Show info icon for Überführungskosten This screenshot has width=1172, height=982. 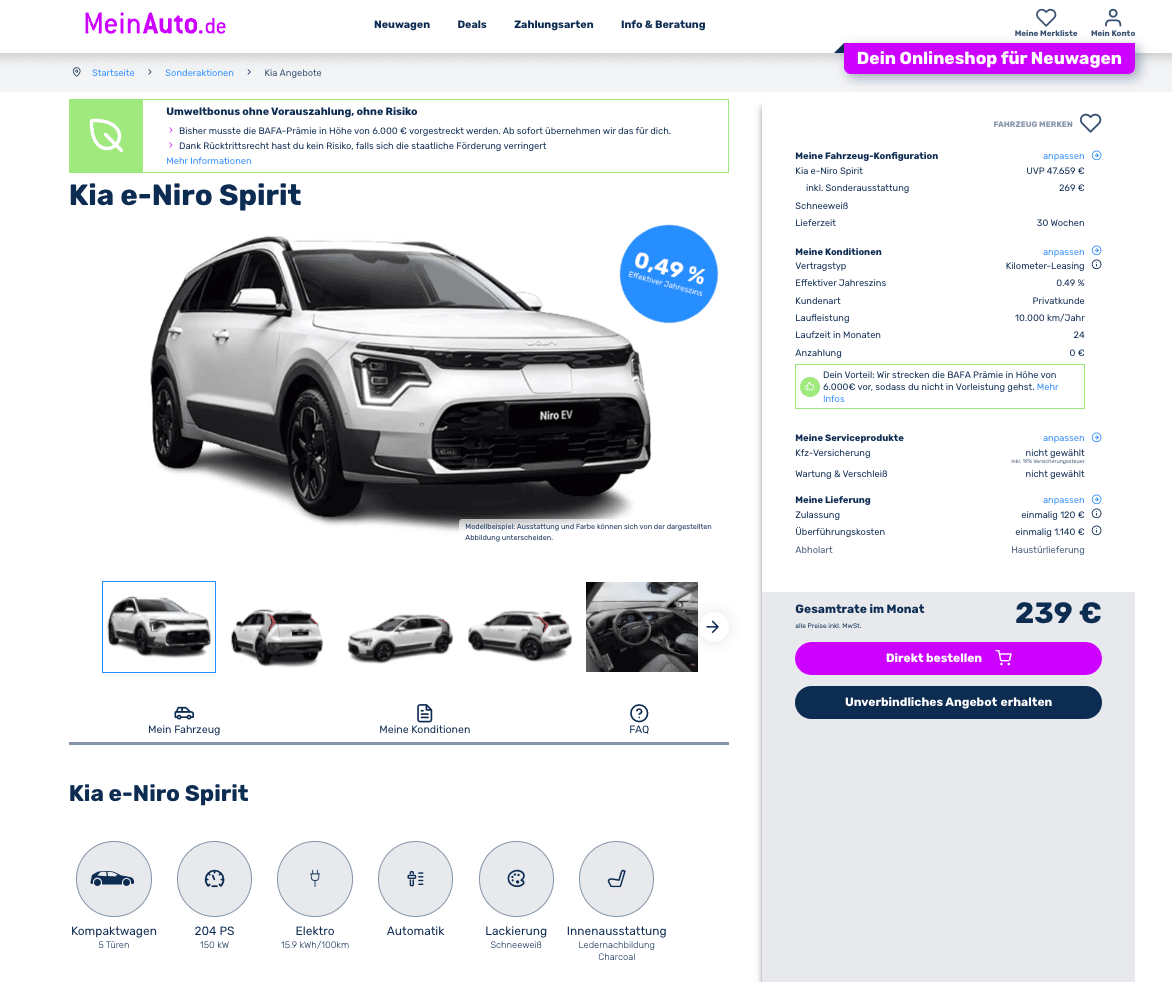click(x=1097, y=531)
